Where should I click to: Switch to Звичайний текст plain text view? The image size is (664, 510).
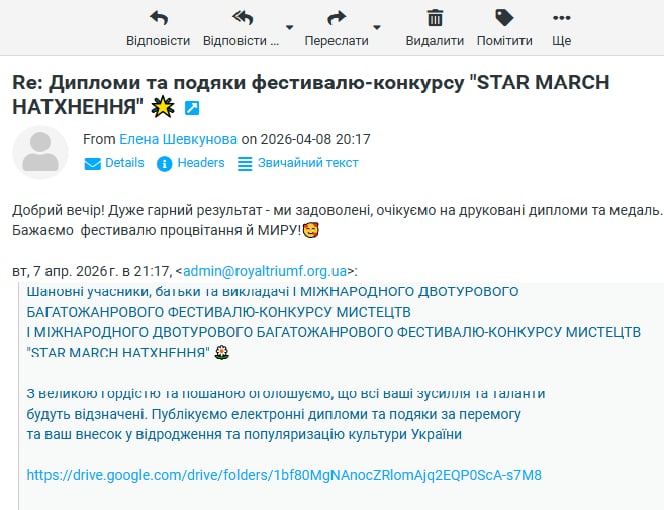pyautogui.click(x=298, y=163)
